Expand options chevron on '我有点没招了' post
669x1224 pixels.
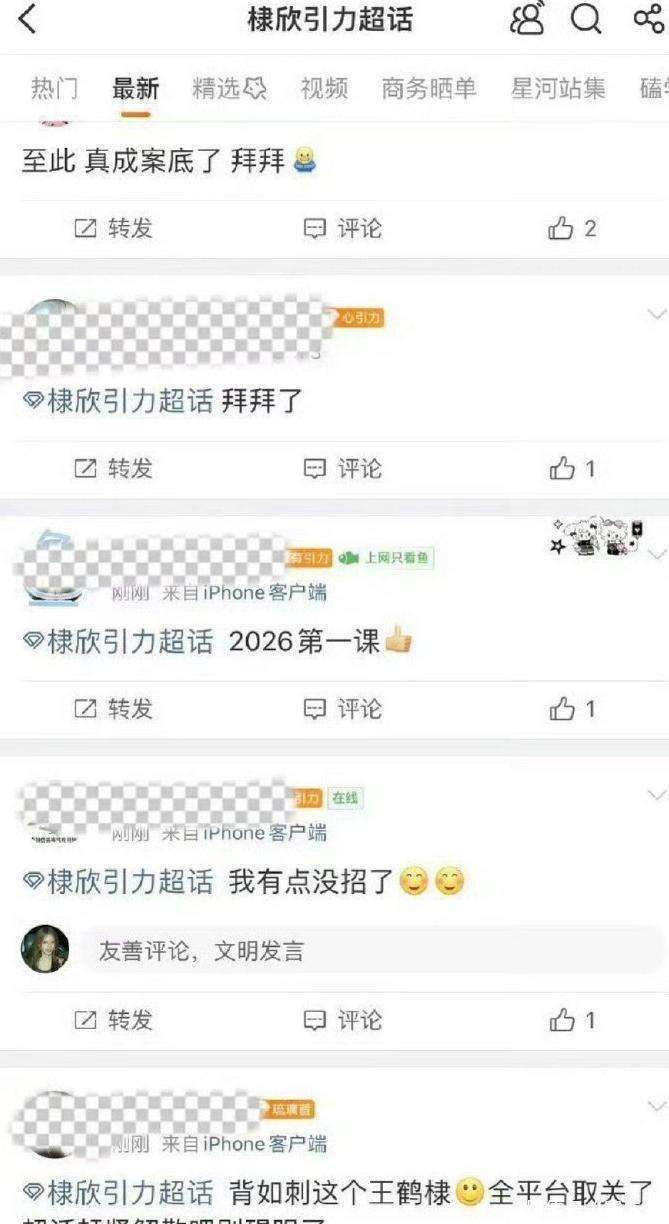click(x=656, y=795)
